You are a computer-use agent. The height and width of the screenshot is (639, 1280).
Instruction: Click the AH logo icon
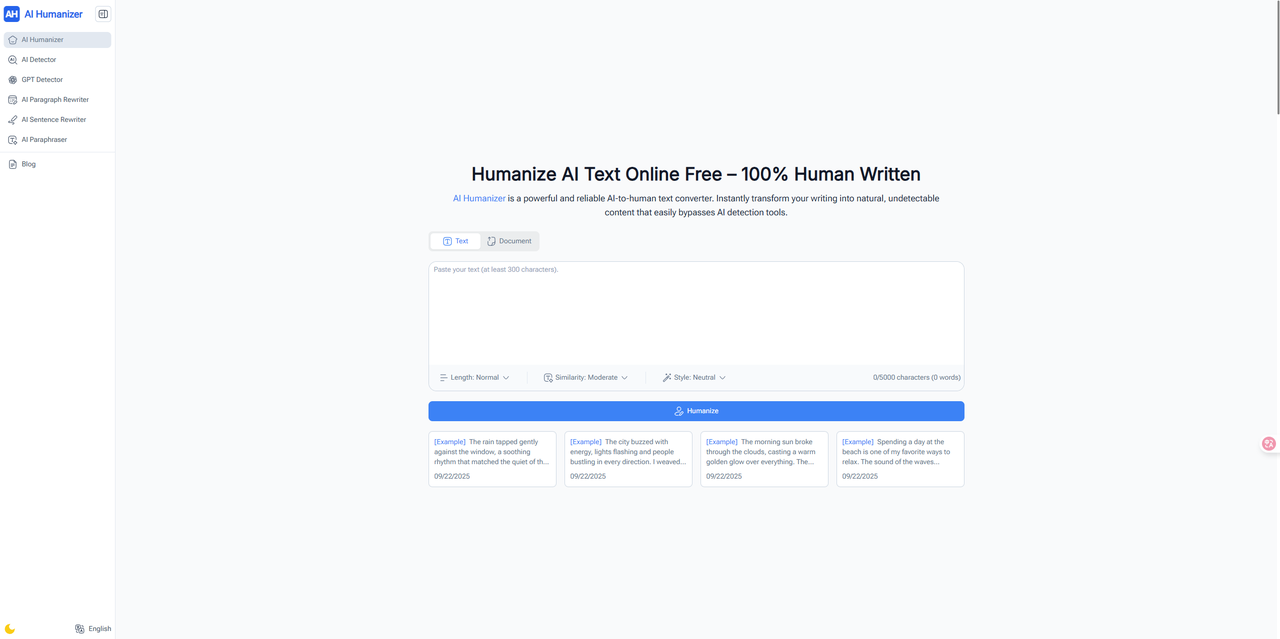point(12,14)
